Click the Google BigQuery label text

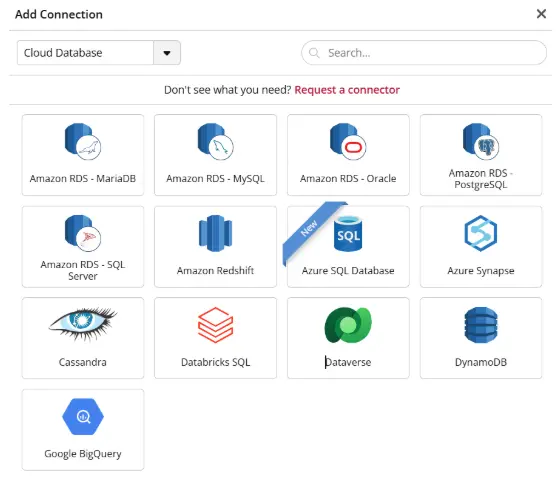click(83, 454)
